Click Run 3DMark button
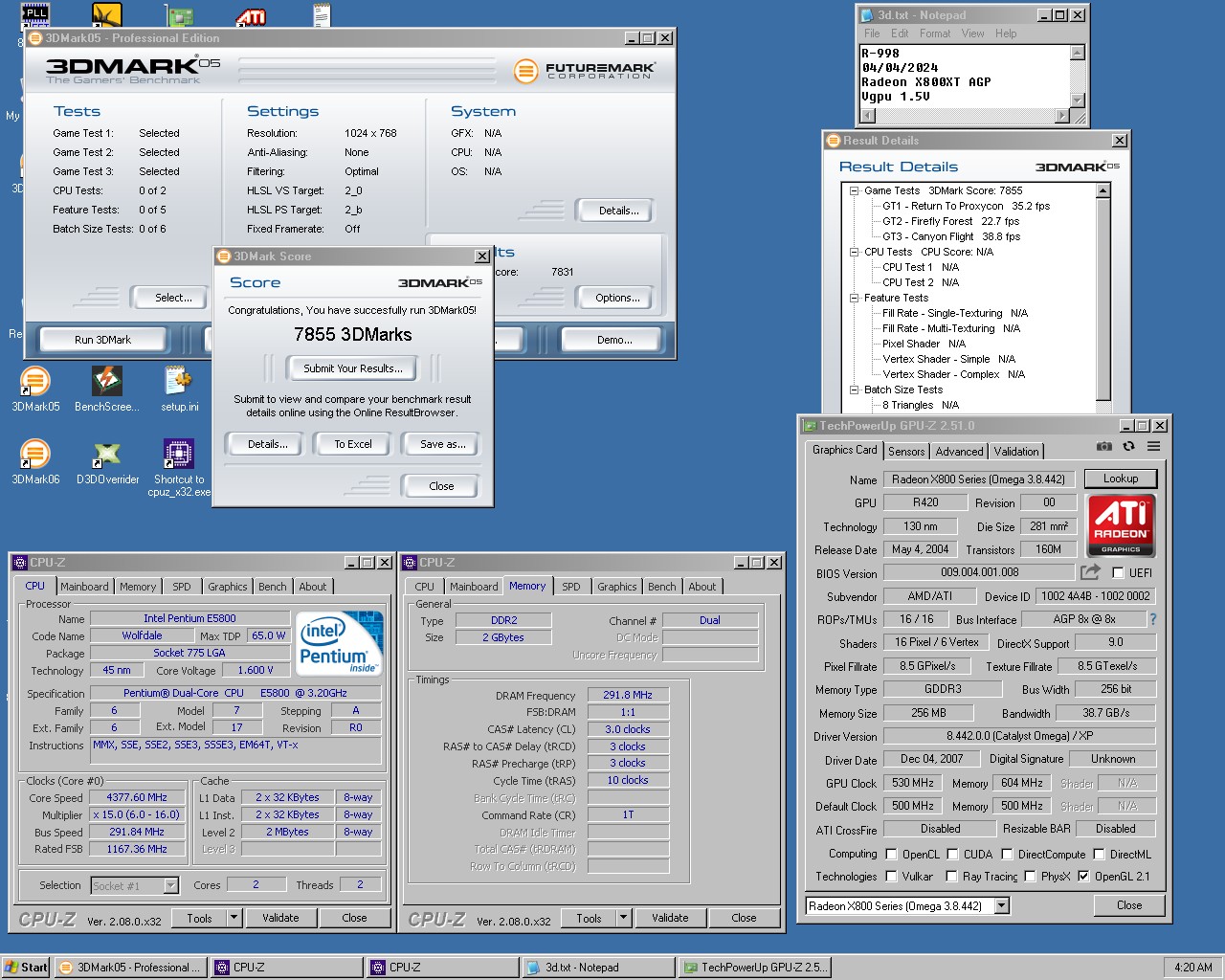Image resolution: width=1225 pixels, height=980 pixels. coord(103,340)
